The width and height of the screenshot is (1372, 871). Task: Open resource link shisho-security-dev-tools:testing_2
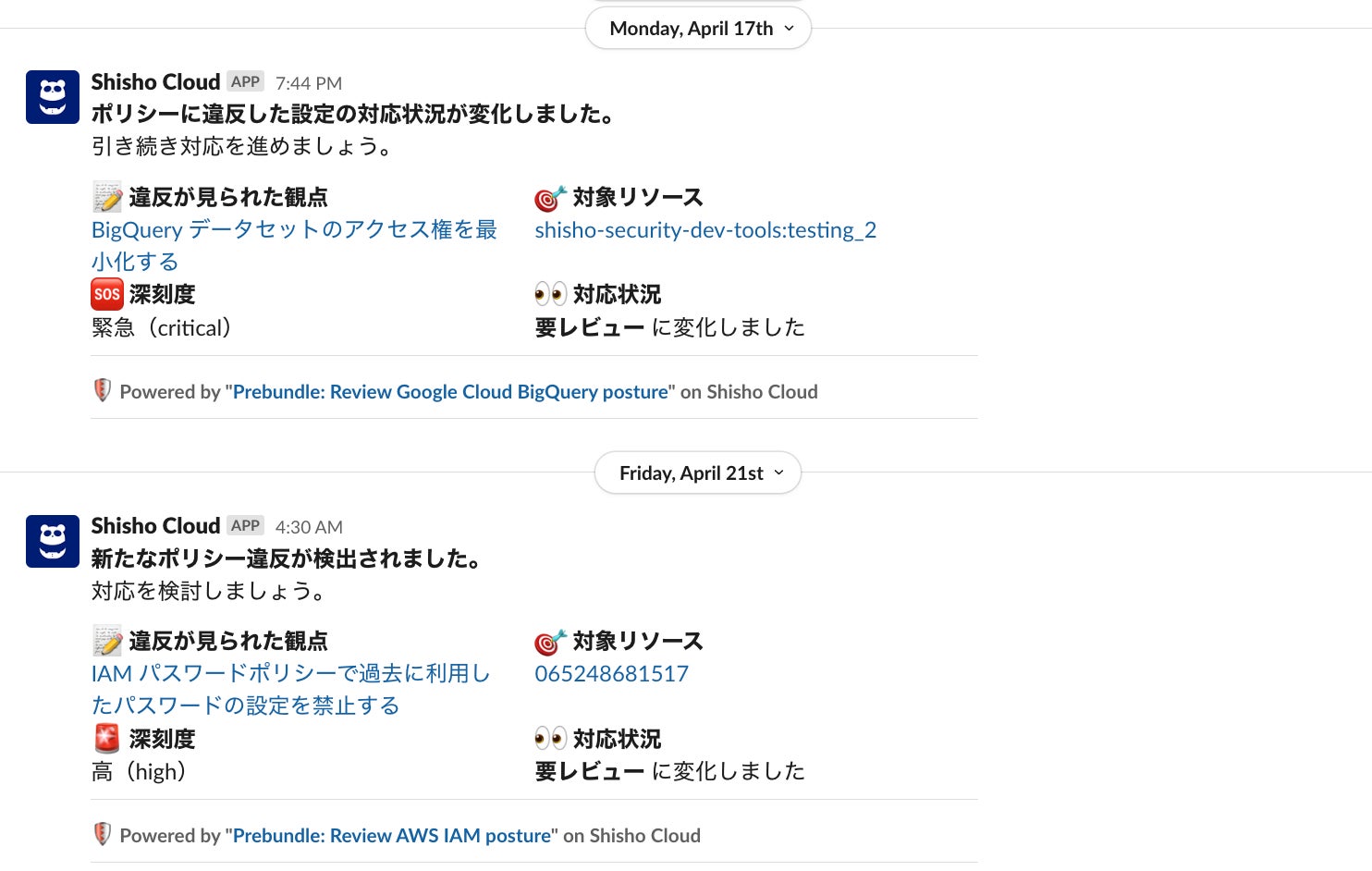pos(705,230)
